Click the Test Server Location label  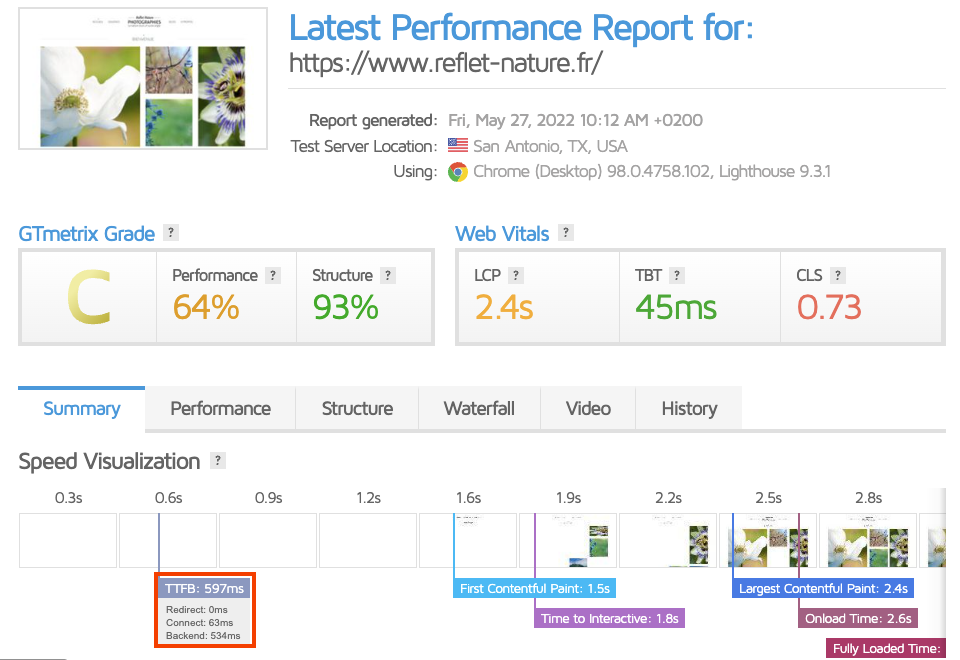(364, 146)
